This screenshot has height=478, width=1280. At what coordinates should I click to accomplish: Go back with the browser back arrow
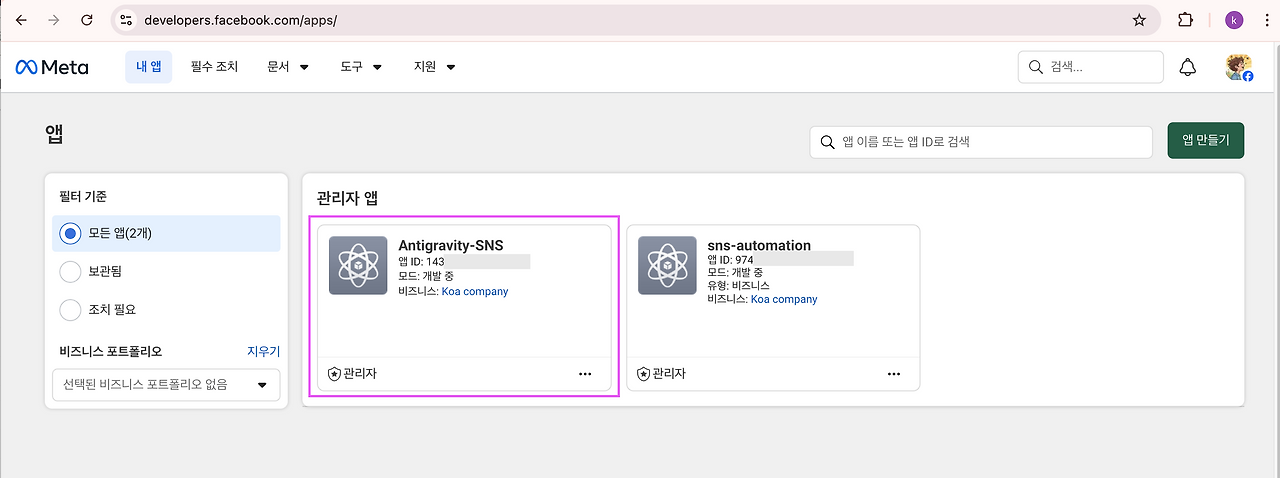(21, 20)
